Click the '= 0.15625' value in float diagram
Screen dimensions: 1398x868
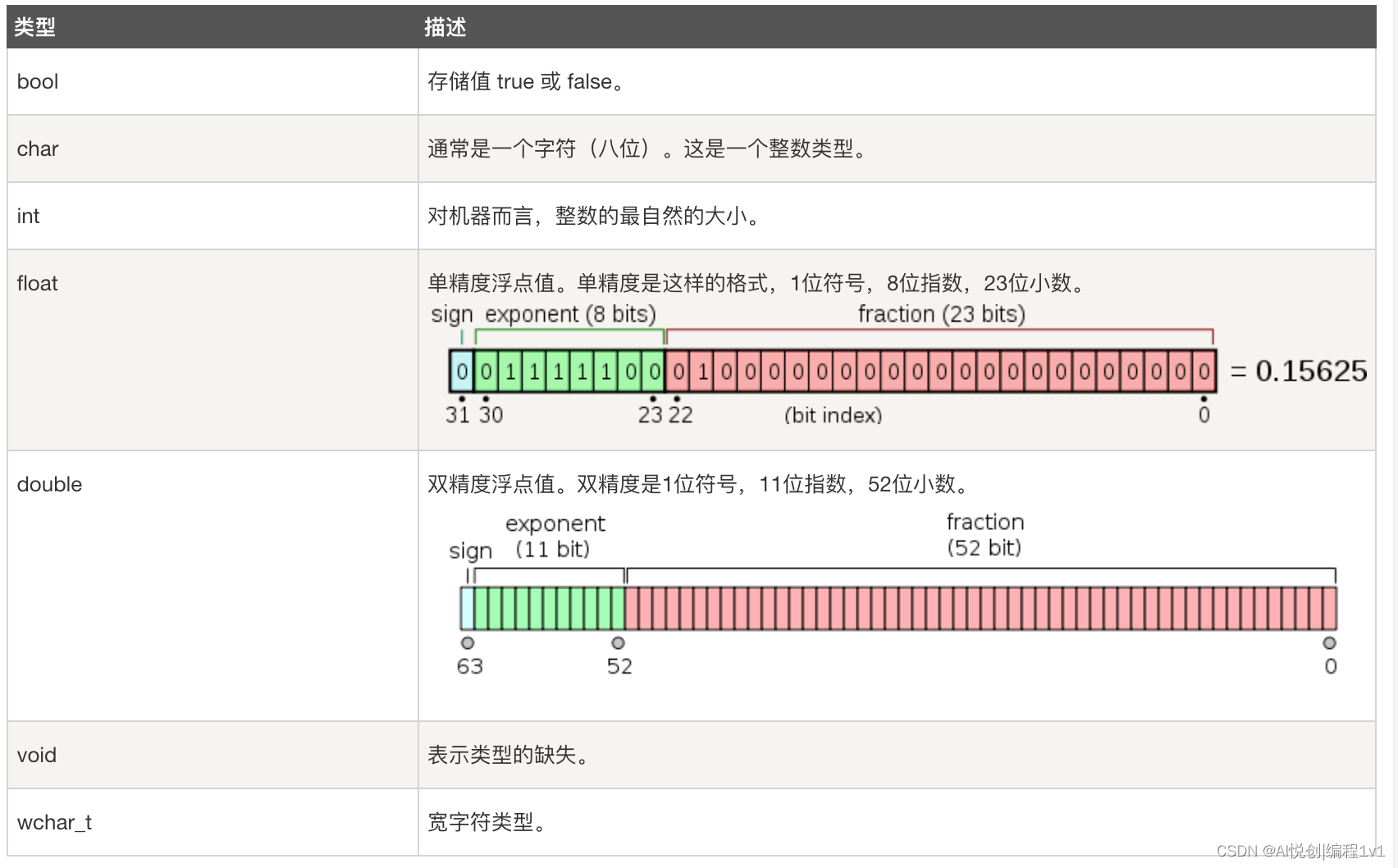pyautogui.click(x=1299, y=371)
